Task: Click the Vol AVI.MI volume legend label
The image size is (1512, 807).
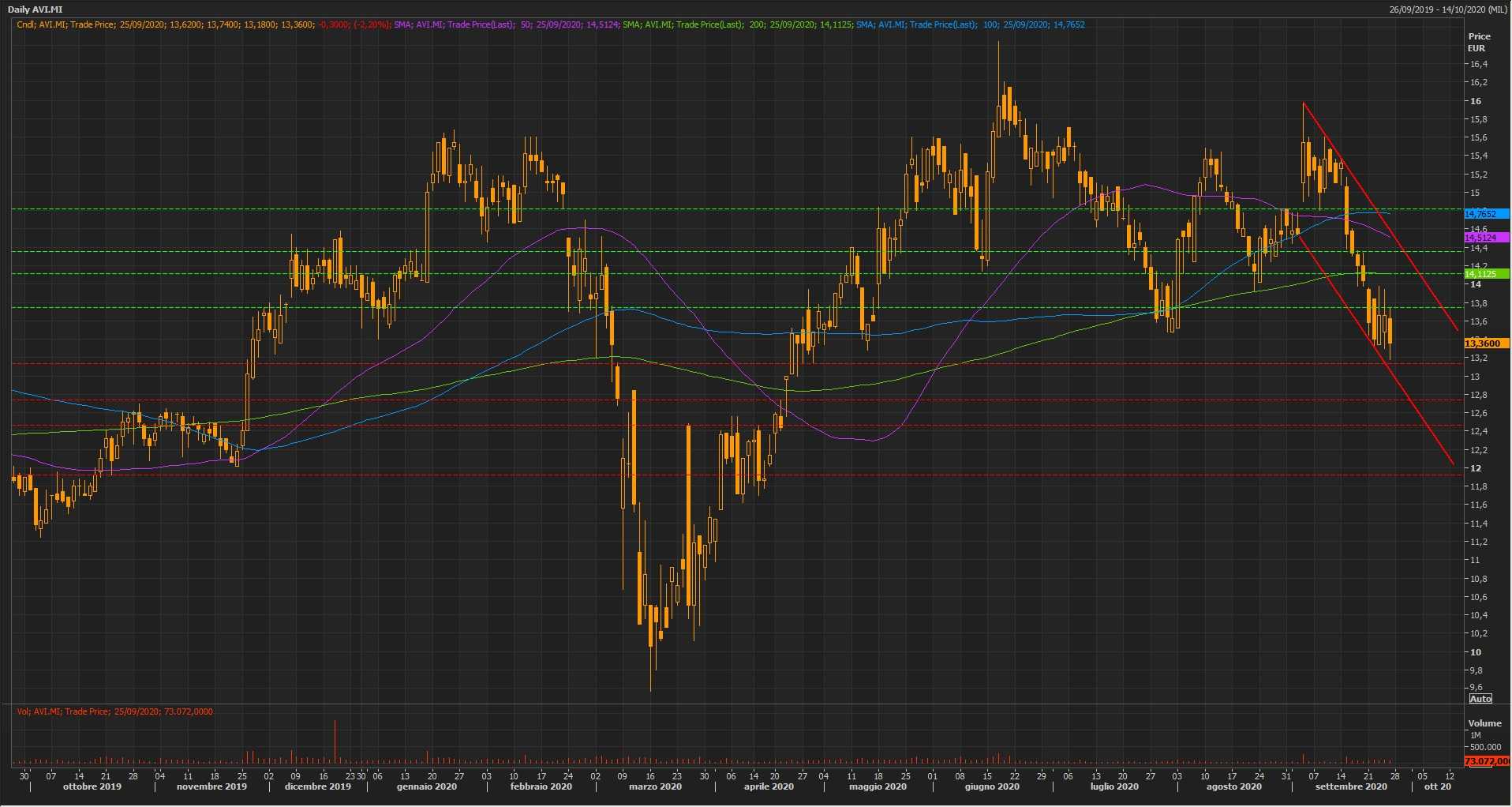Action: point(114,711)
